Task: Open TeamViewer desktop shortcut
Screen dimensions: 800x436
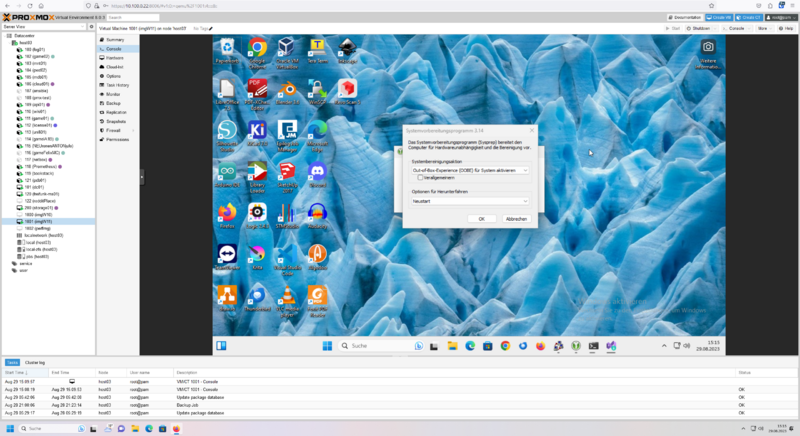Action: (x=227, y=257)
